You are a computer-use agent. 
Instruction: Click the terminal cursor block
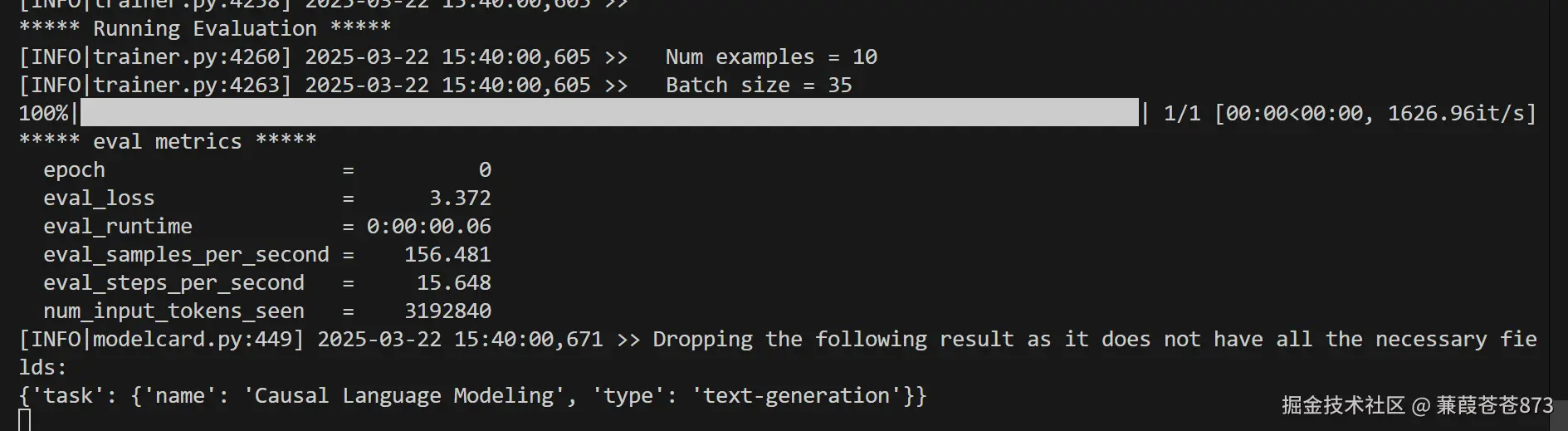tap(25, 420)
